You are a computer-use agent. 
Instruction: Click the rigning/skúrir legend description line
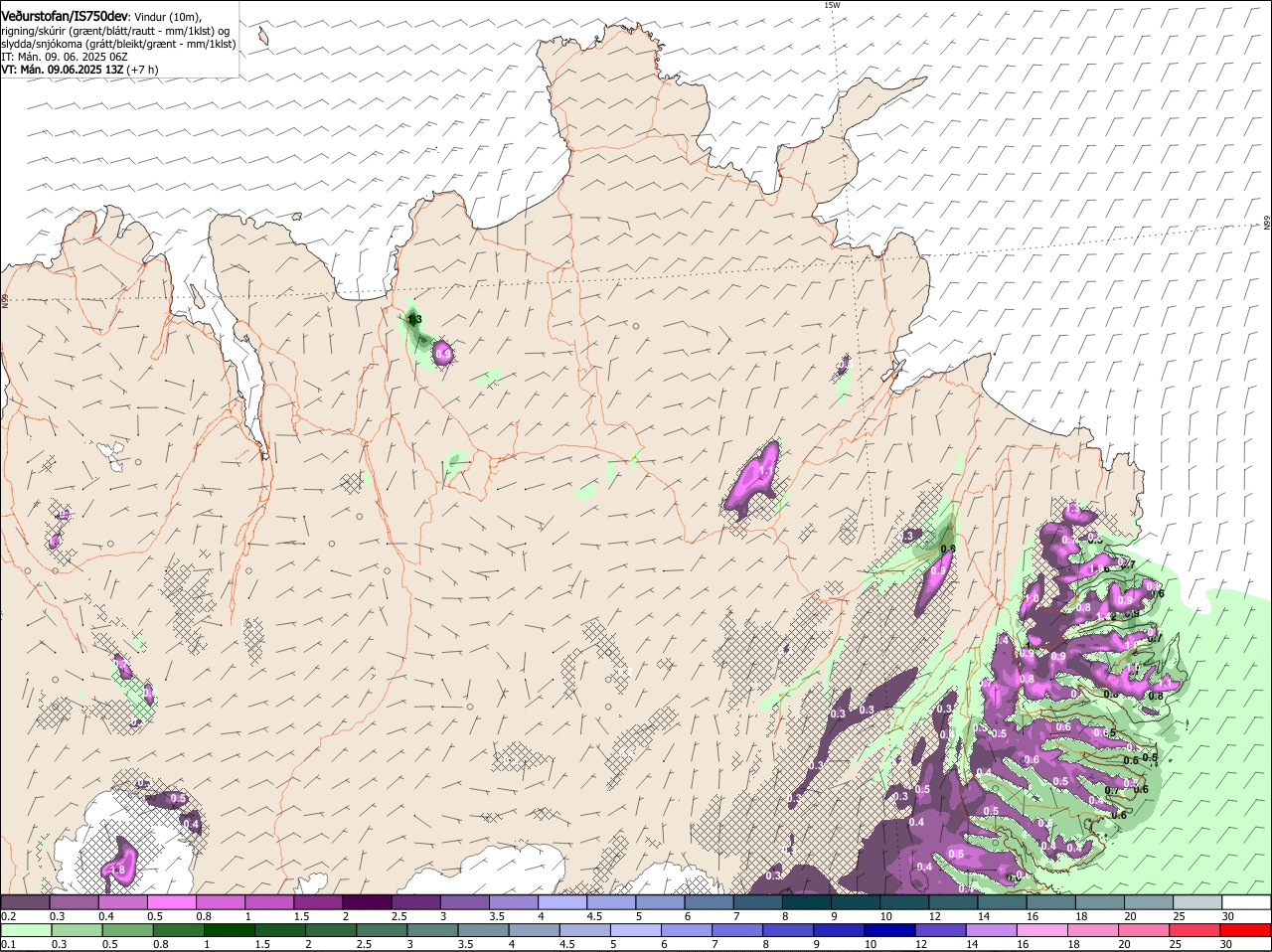click(113, 31)
